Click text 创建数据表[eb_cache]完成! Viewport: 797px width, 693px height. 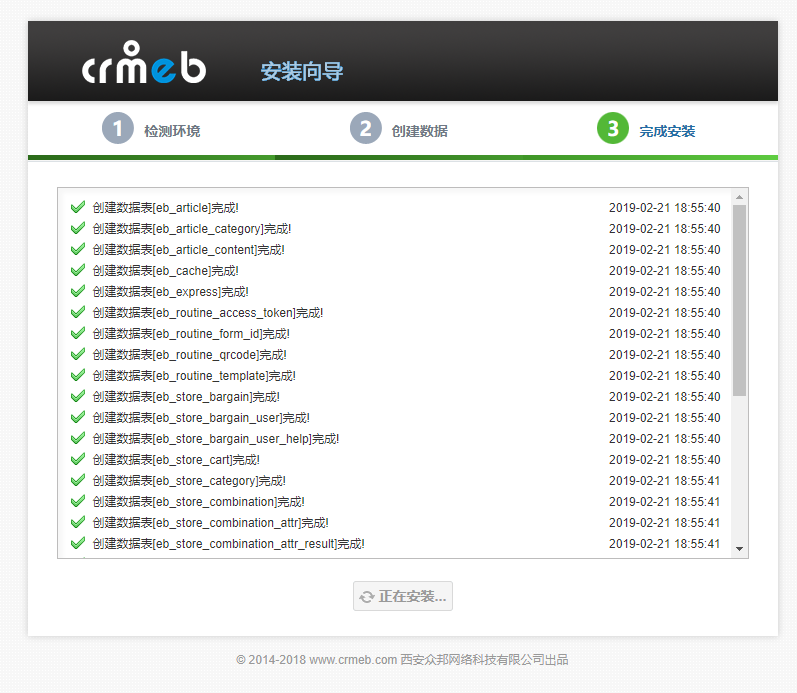[165, 271]
